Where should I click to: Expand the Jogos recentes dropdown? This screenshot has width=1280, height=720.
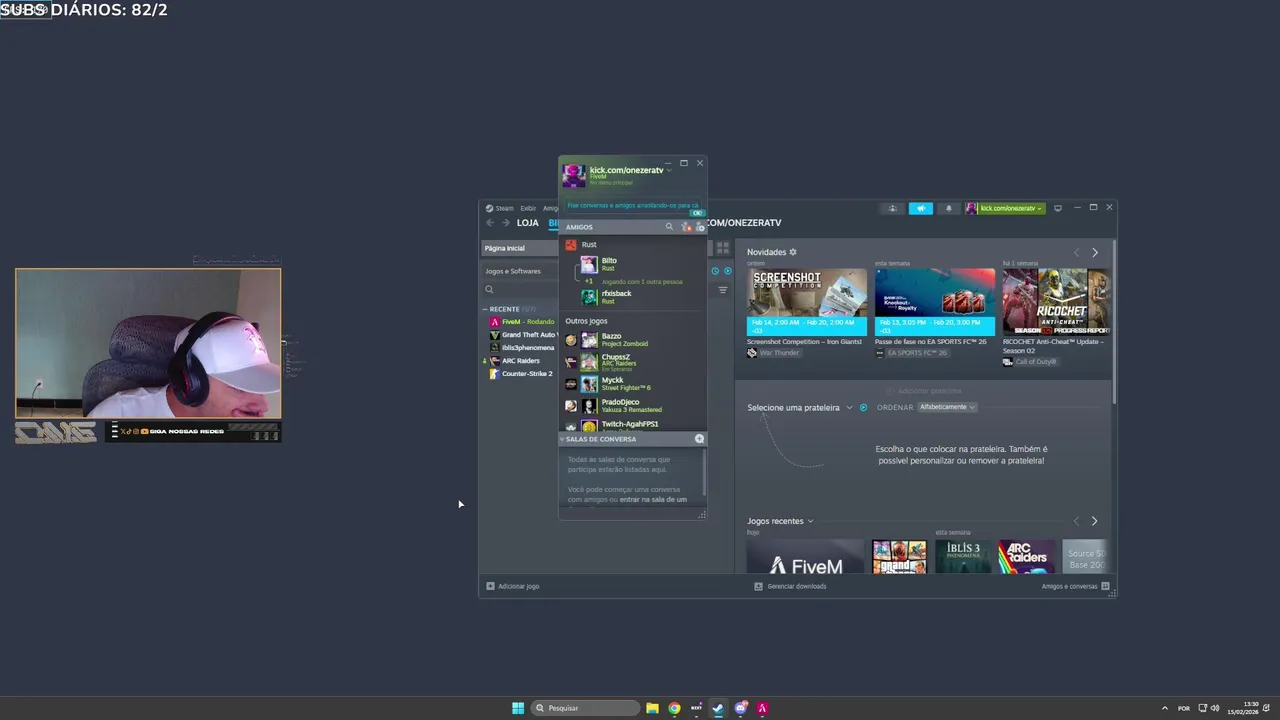pyautogui.click(x=810, y=521)
